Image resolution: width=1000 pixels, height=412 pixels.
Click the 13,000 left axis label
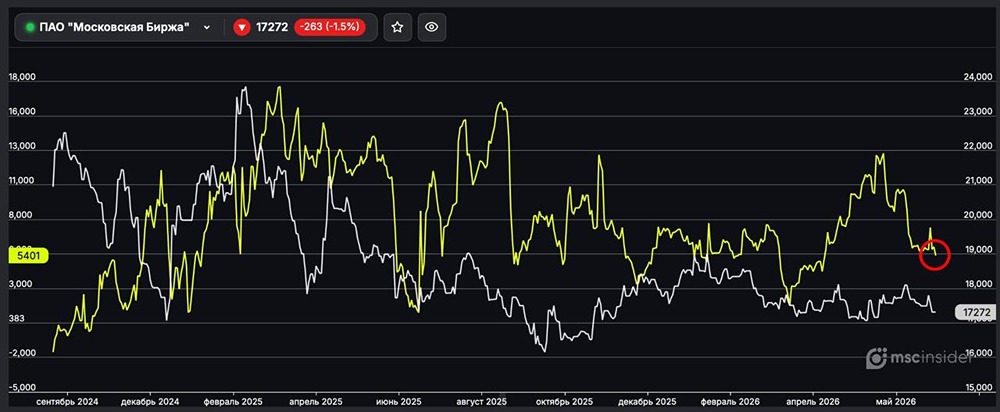click(x=22, y=146)
